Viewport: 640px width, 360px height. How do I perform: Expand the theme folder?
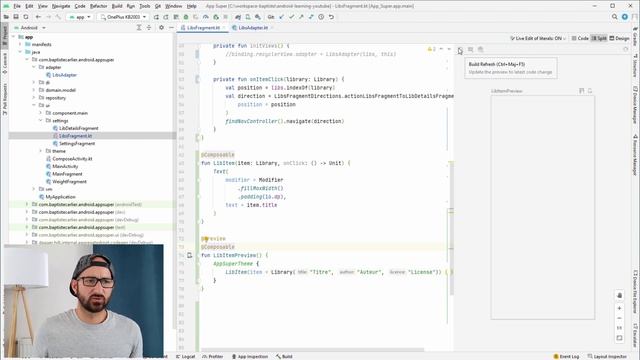(x=40, y=151)
